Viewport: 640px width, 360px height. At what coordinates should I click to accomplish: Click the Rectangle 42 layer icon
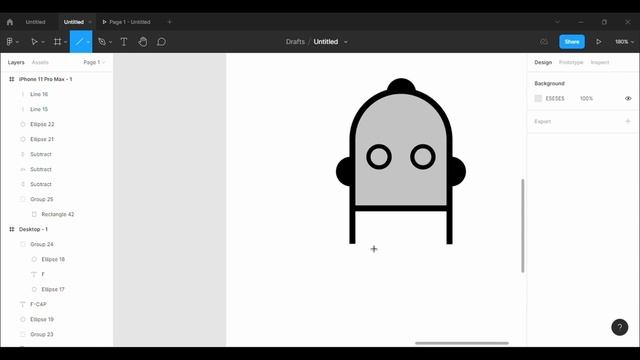click(x=34, y=214)
